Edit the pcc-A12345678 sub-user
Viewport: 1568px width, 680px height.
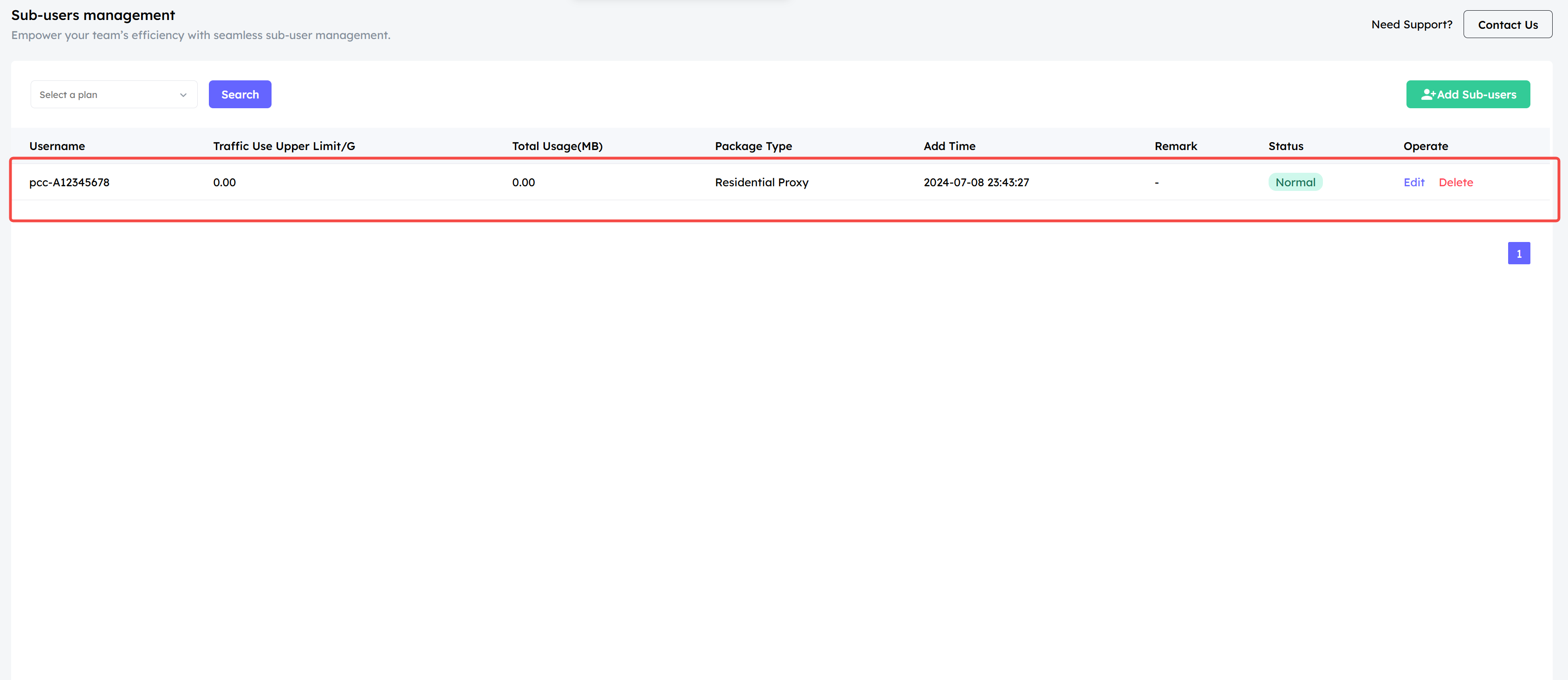pyautogui.click(x=1414, y=182)
